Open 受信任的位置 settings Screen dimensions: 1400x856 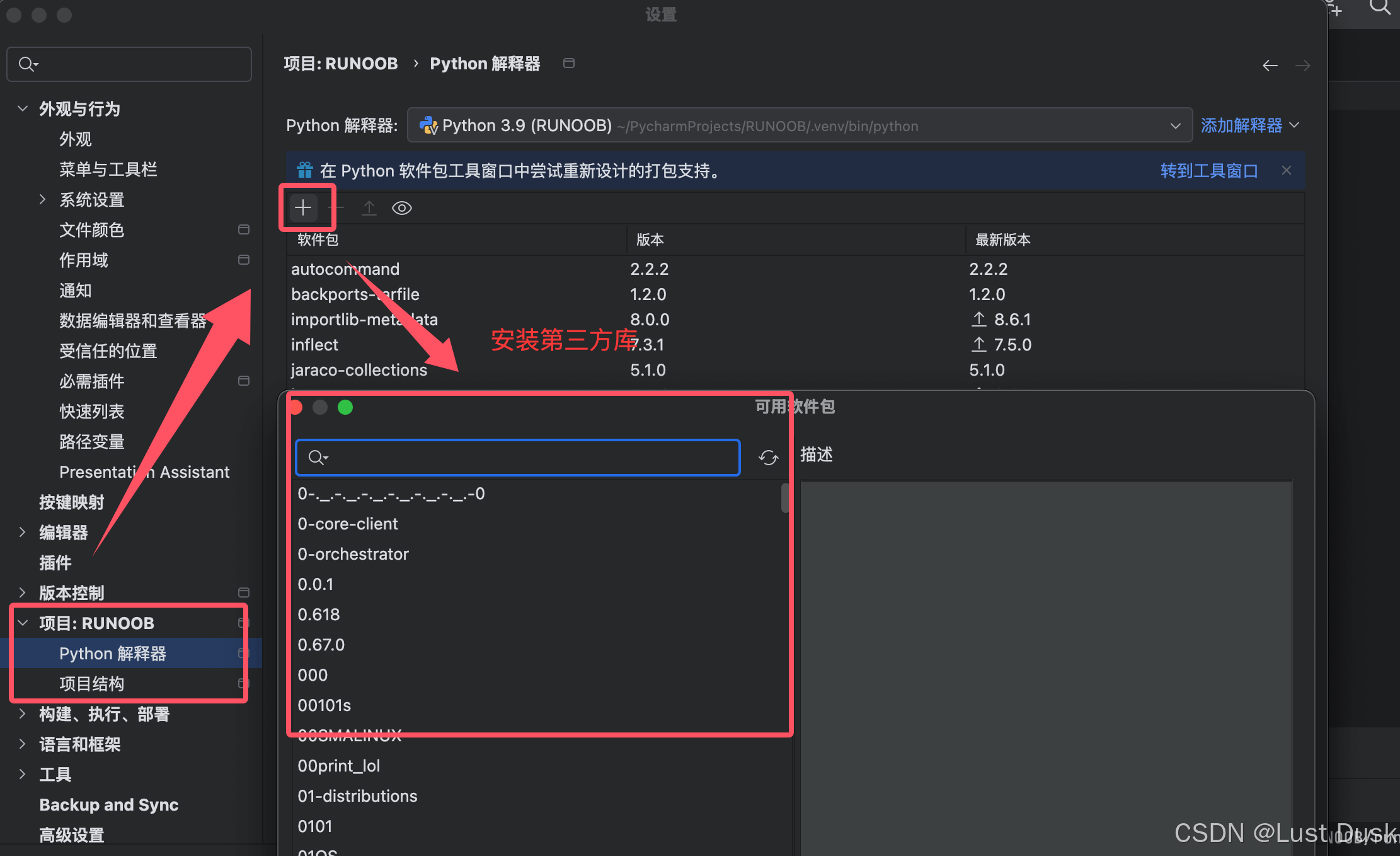tap(108, 350)
